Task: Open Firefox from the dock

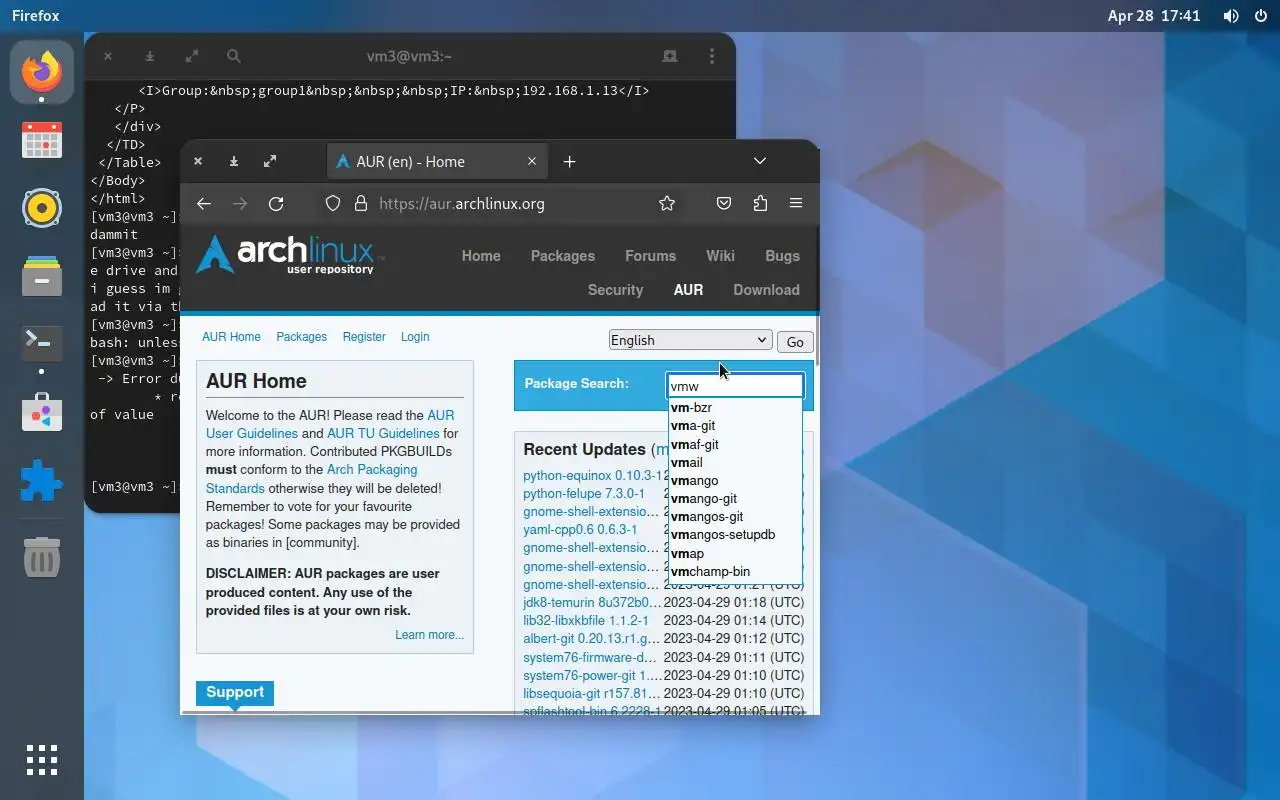Action: [x=42, y=71]
